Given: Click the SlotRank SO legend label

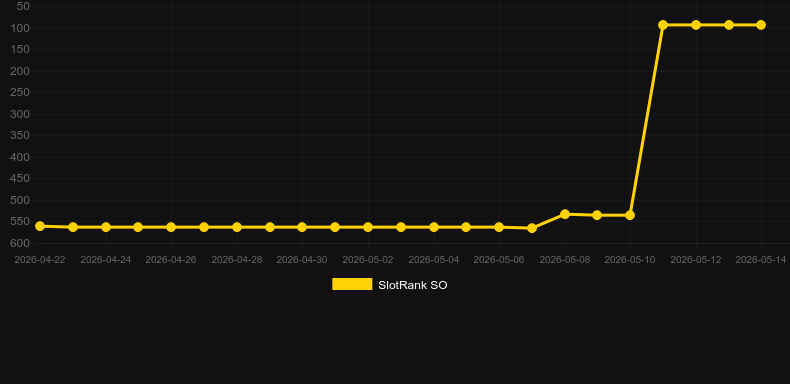Looking at the screenshot, I should (413, 285).
